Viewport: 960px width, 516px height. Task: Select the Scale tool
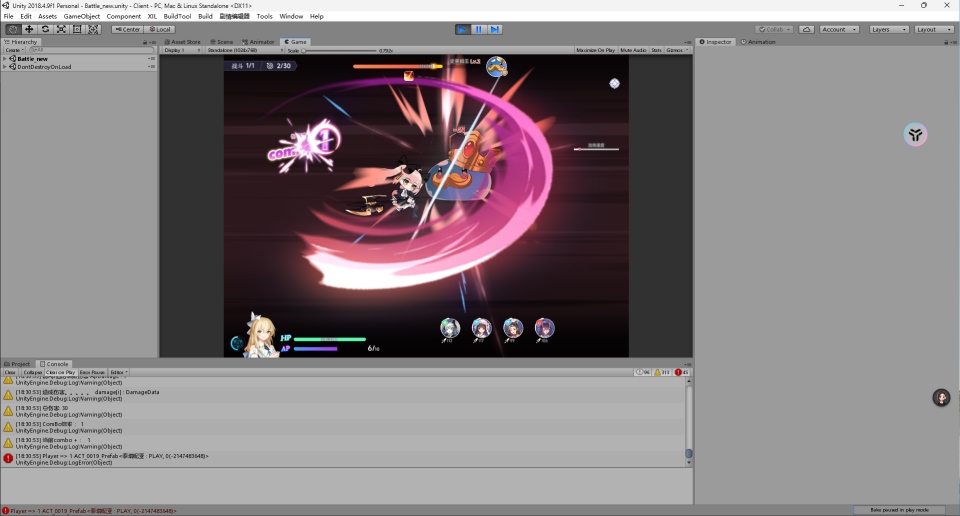(61, 29)
